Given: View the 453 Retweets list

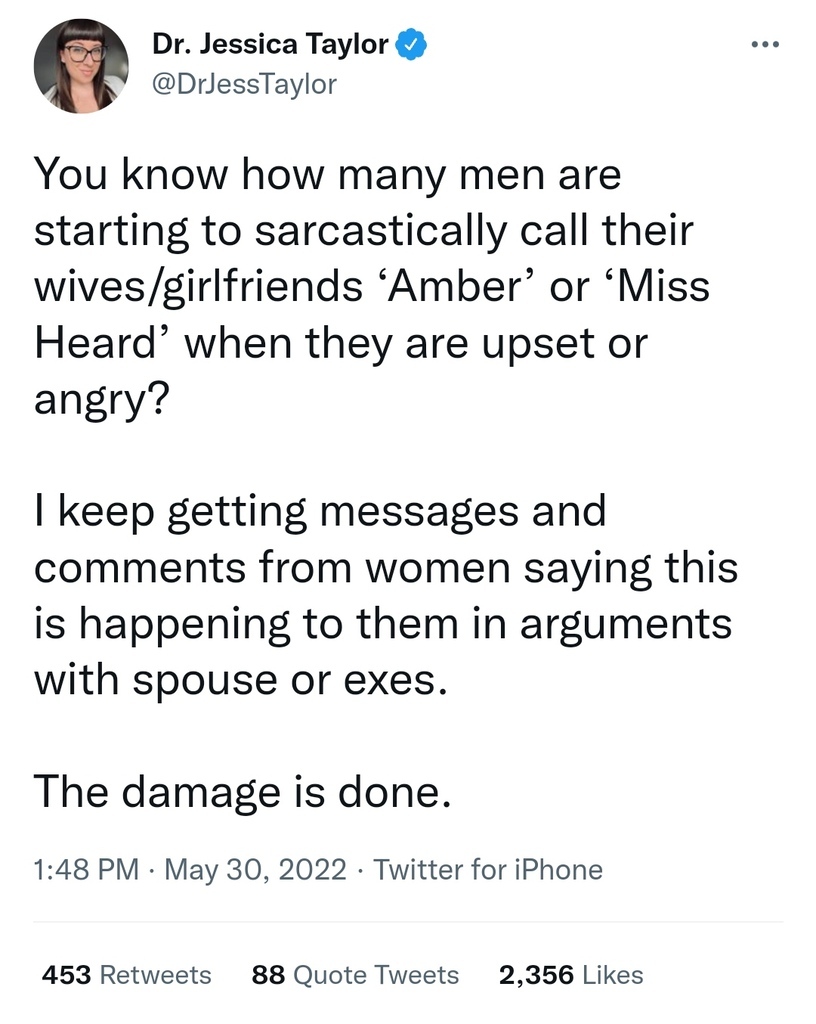Looking at the screenshot, I should point(127,975).
